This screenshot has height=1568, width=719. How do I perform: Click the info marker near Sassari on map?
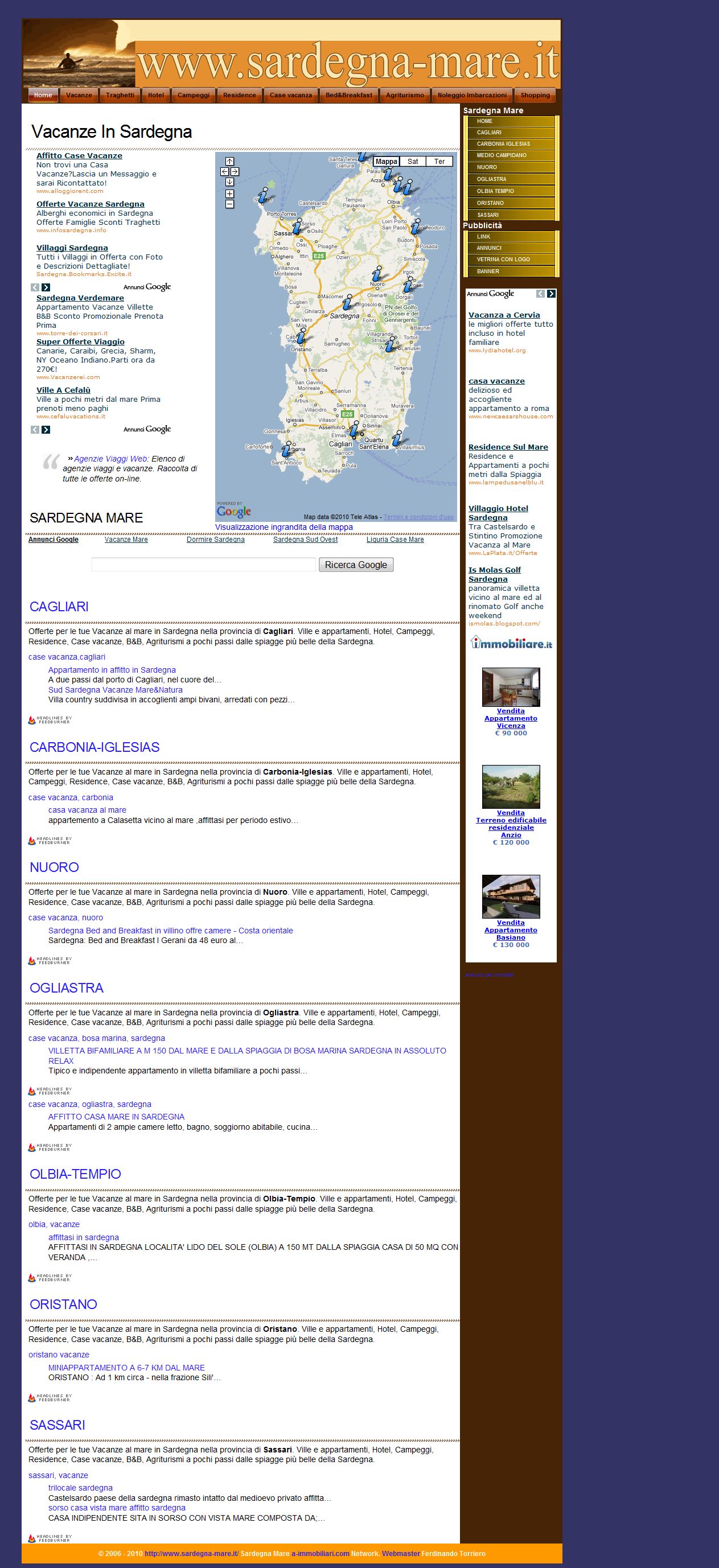pos(297,227)
